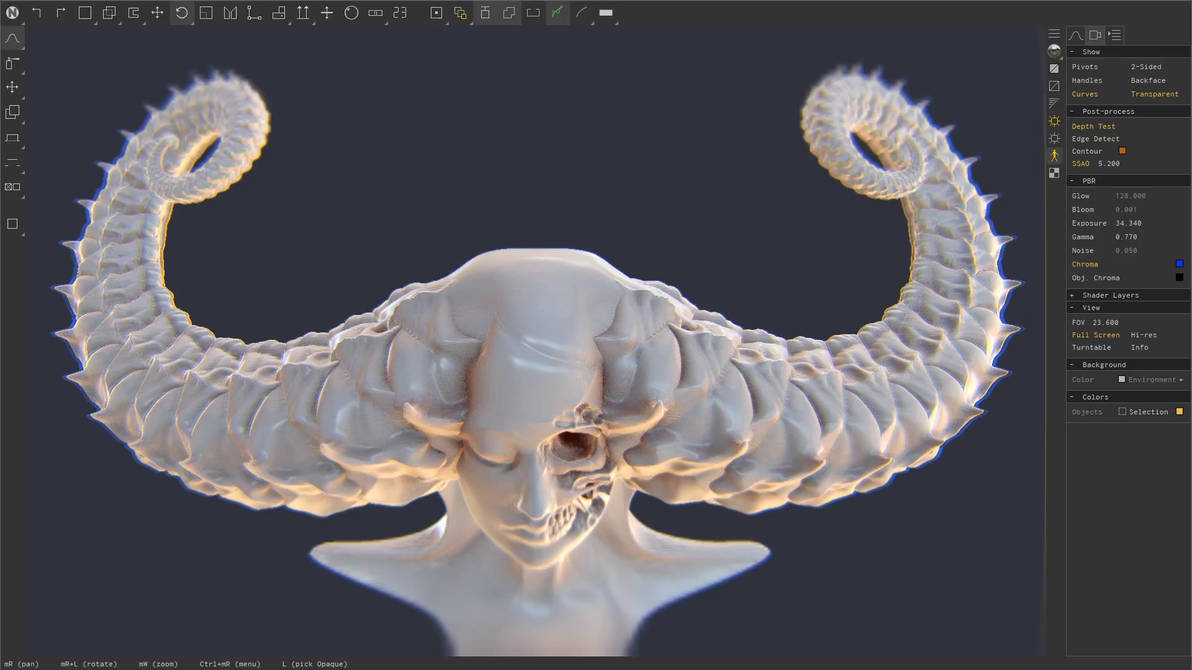Expand the Shader Layers section
This screenshot has width=1192, height=670.
tap(1128, 295)
